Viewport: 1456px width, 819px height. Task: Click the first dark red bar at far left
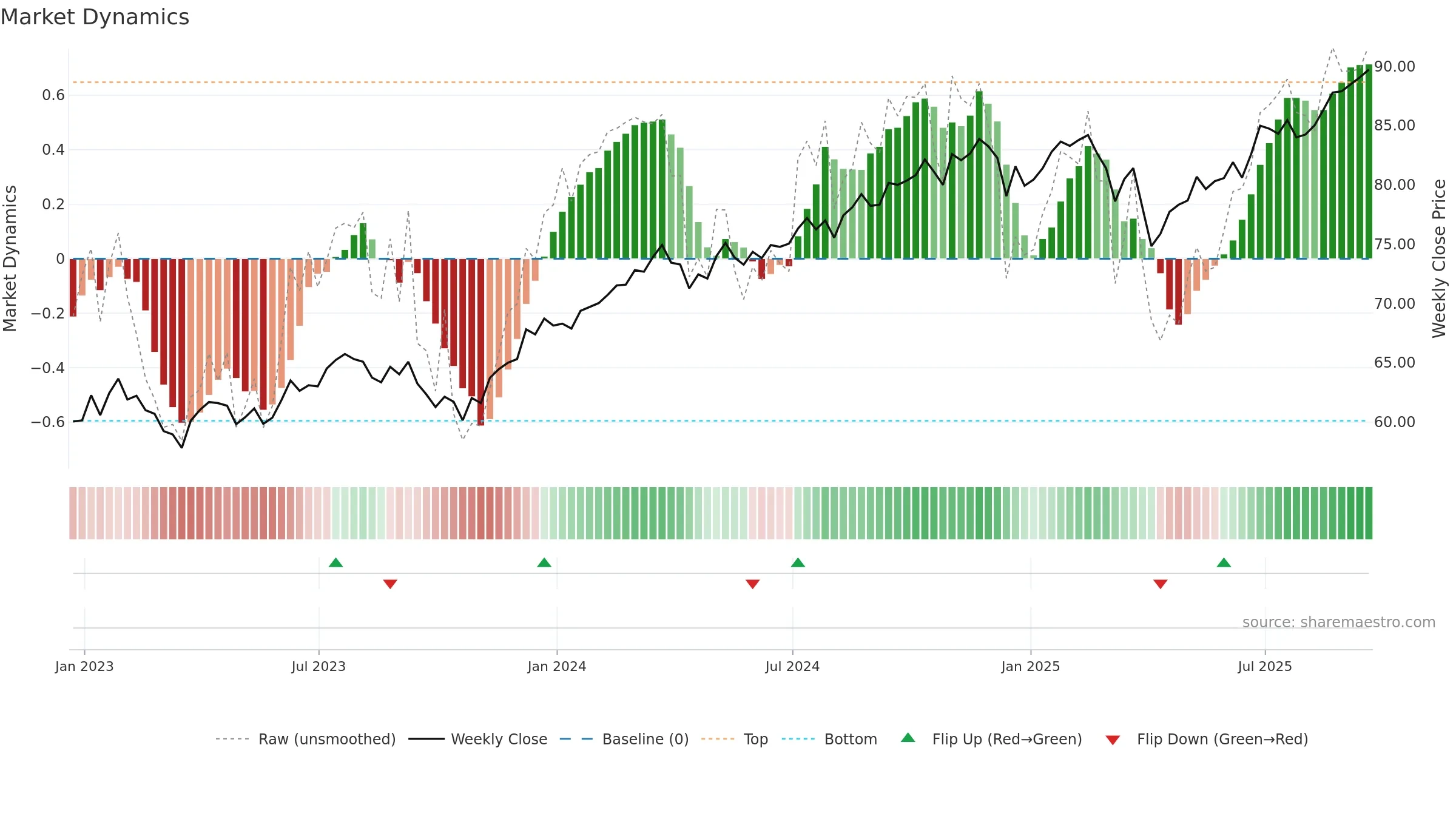73,288
